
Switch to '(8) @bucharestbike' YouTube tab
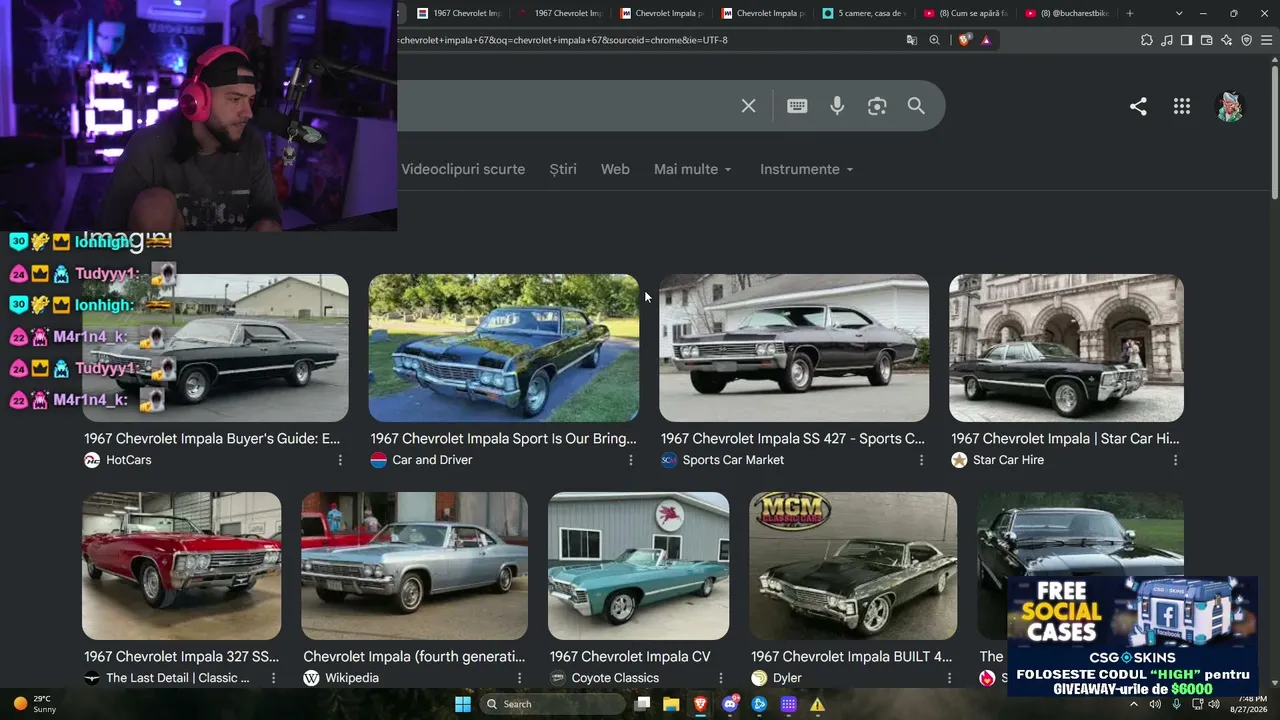(1067, 13)
